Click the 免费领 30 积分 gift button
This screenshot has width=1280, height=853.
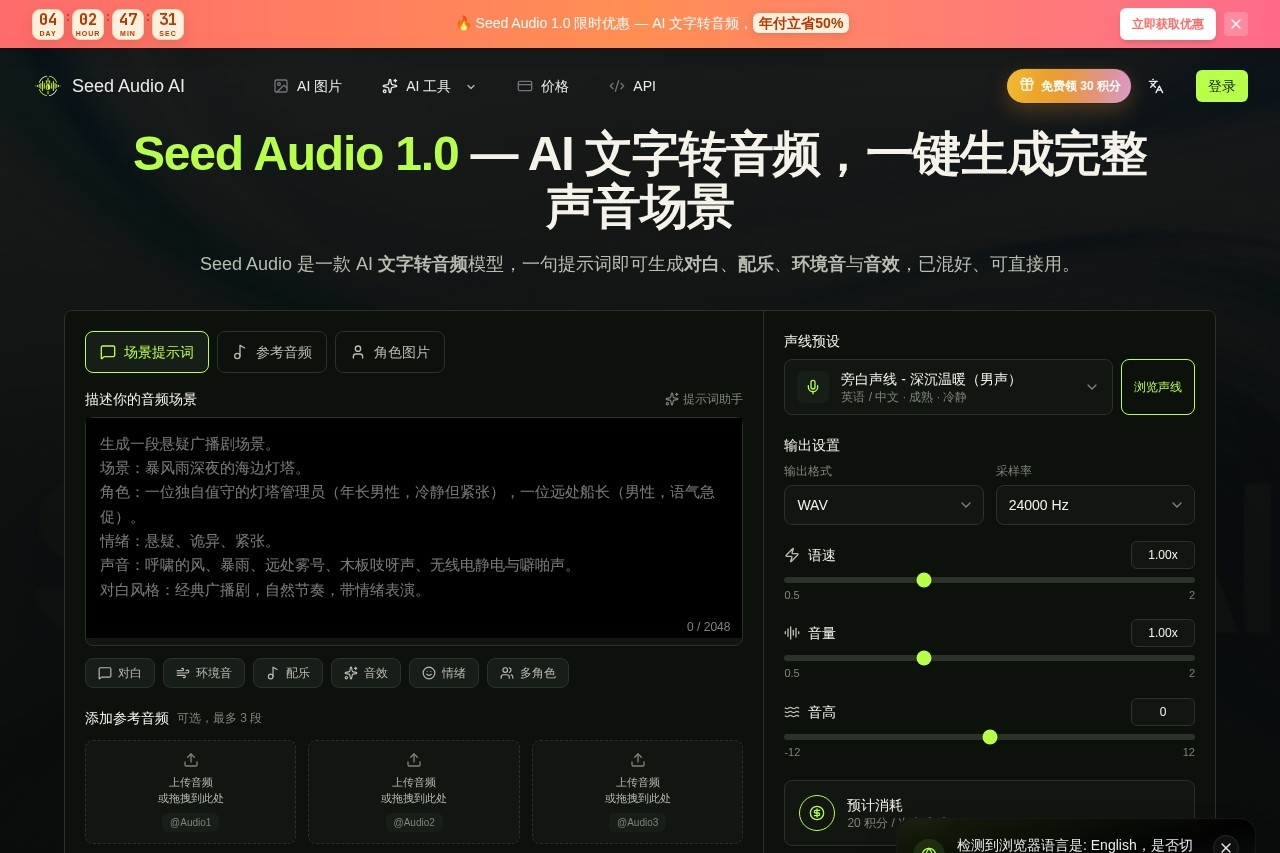coord(1069,86)
